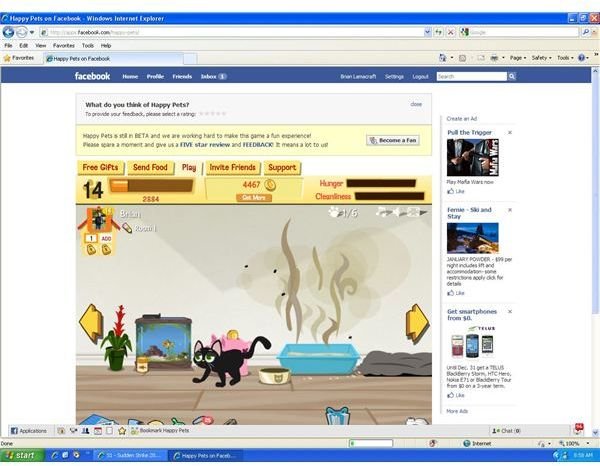Click the Cleanliness status bar

click(390, 196)
